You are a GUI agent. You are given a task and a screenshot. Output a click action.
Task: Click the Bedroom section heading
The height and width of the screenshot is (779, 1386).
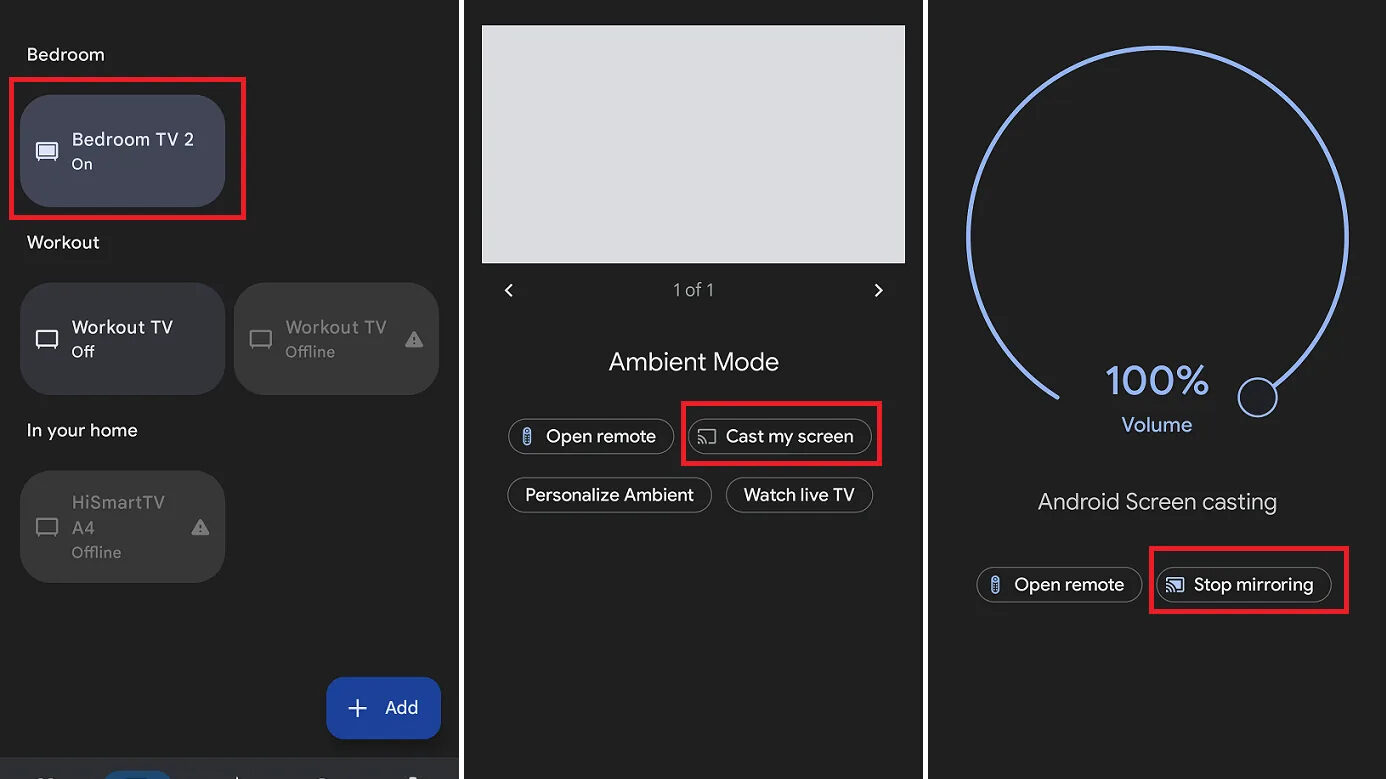65,54
